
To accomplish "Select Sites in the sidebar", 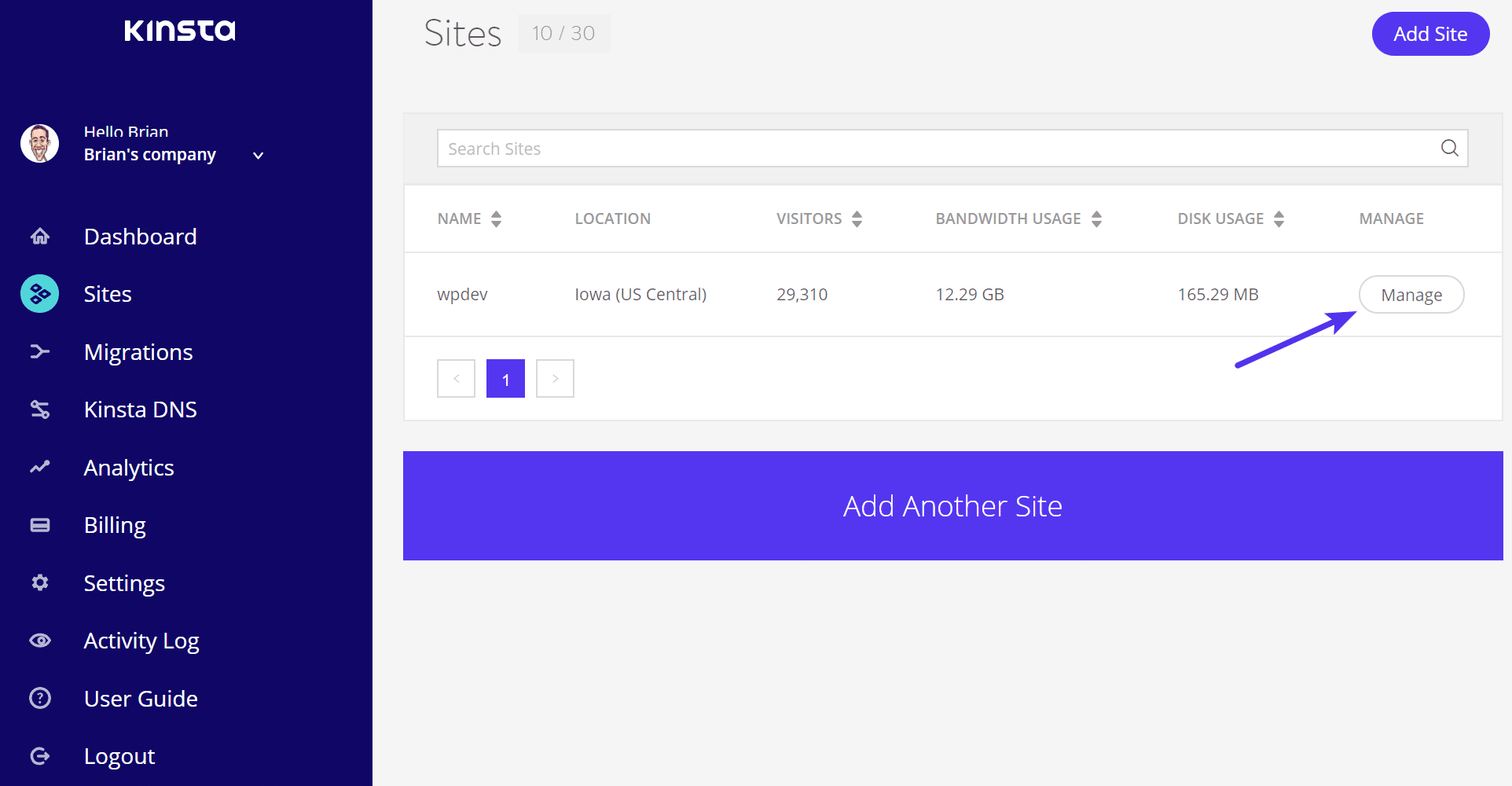I will [108, 294].
